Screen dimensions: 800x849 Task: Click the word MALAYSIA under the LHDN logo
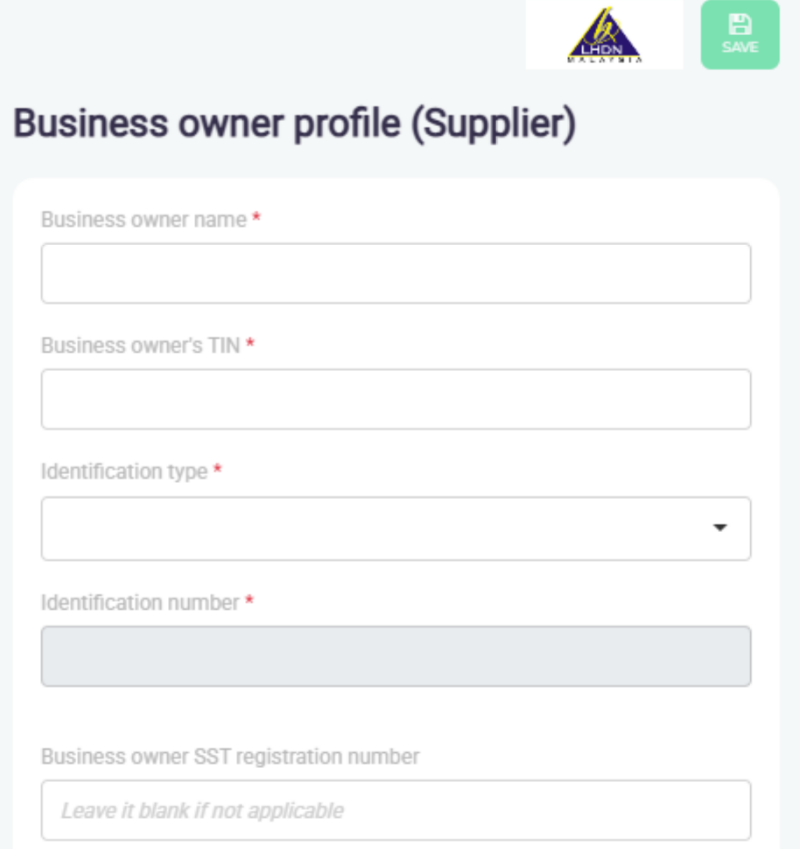(604, 60)
